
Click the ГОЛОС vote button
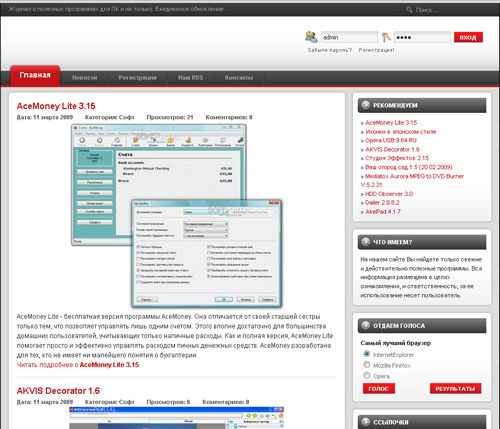coord(379,388)
